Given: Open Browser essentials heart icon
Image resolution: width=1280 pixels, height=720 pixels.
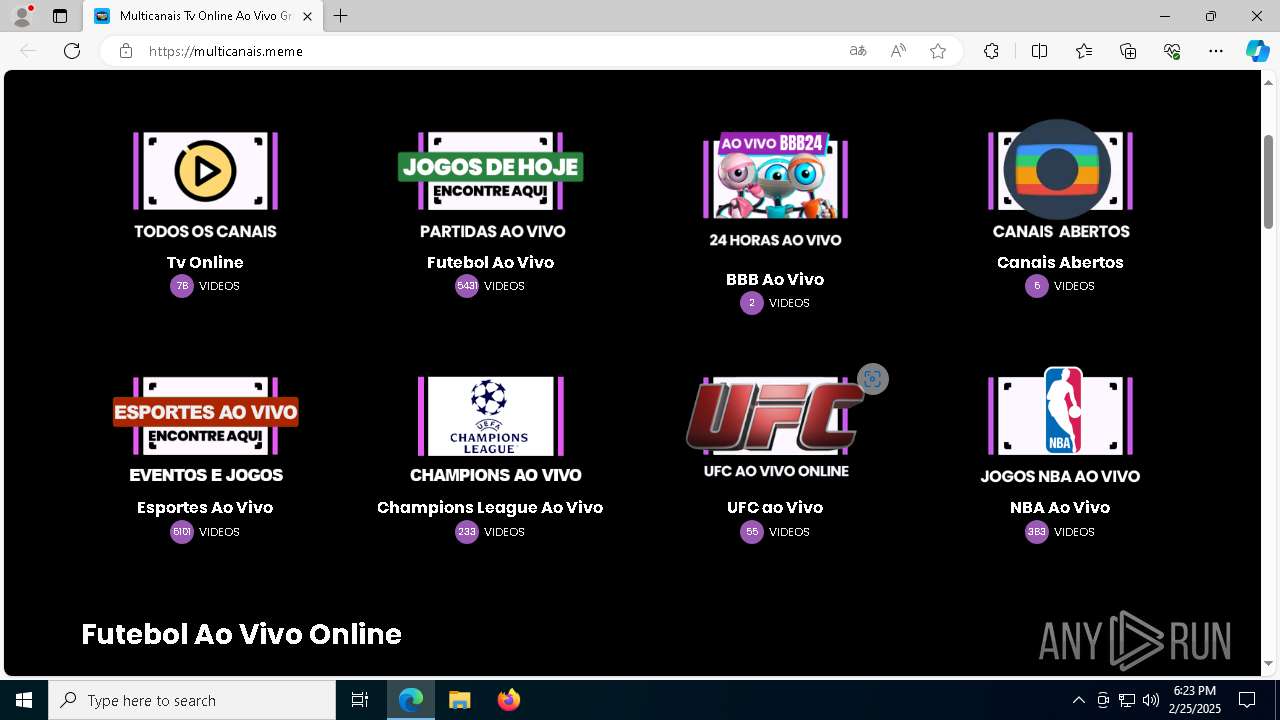Looking at the screenshot, I should tap(1172, 51).
